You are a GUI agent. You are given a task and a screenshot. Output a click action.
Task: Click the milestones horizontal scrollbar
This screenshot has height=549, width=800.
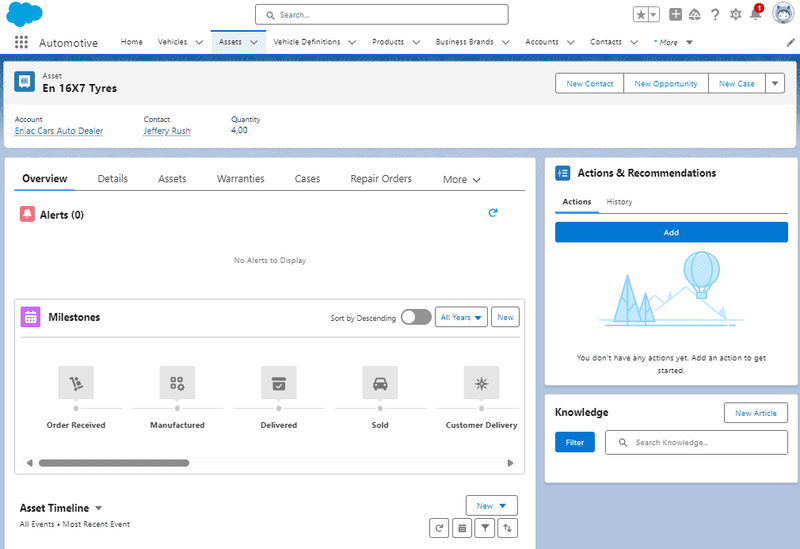(x=114, y=463)
